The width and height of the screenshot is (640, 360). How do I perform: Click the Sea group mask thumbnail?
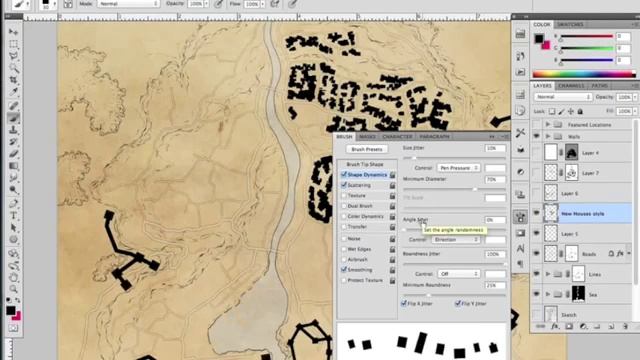pos(578,294)
